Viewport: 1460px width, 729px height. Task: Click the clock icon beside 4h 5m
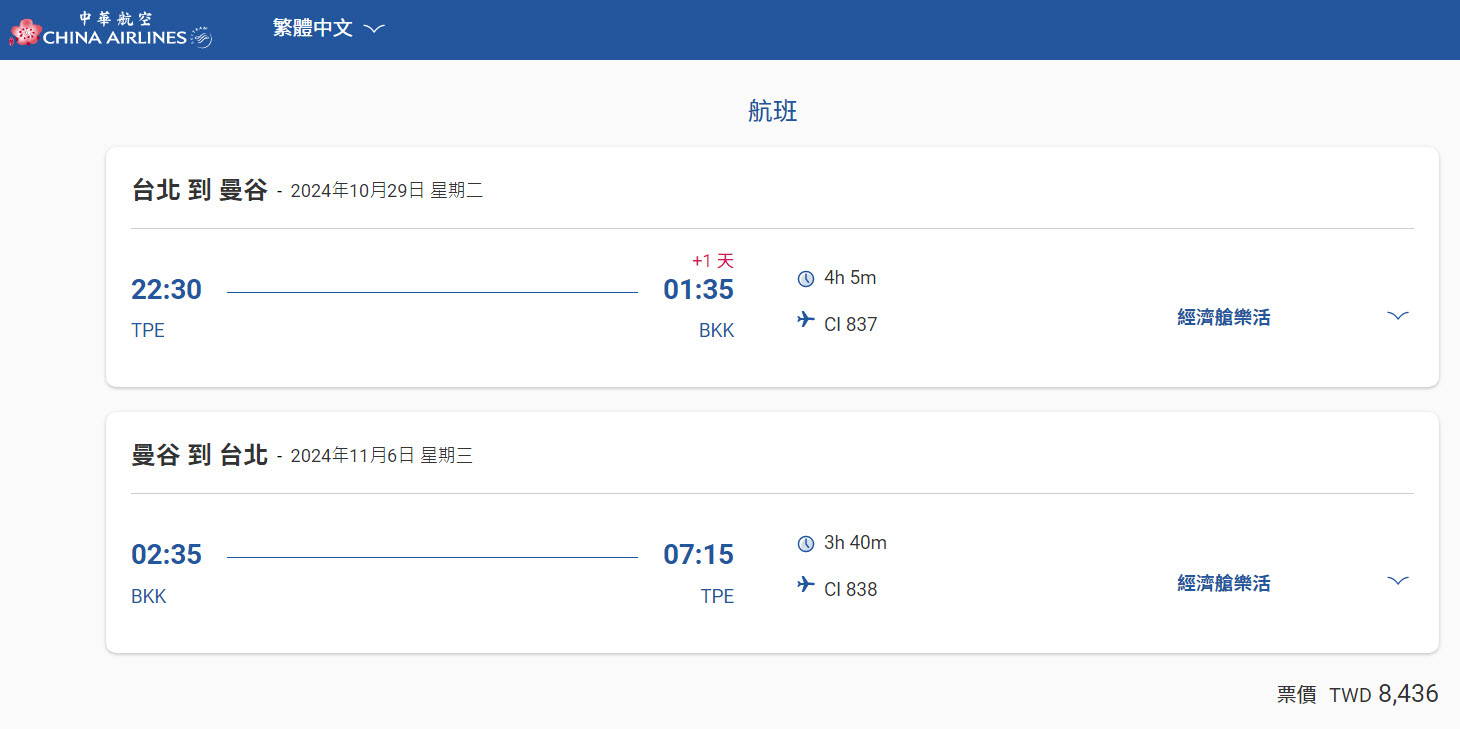(806, 279)
